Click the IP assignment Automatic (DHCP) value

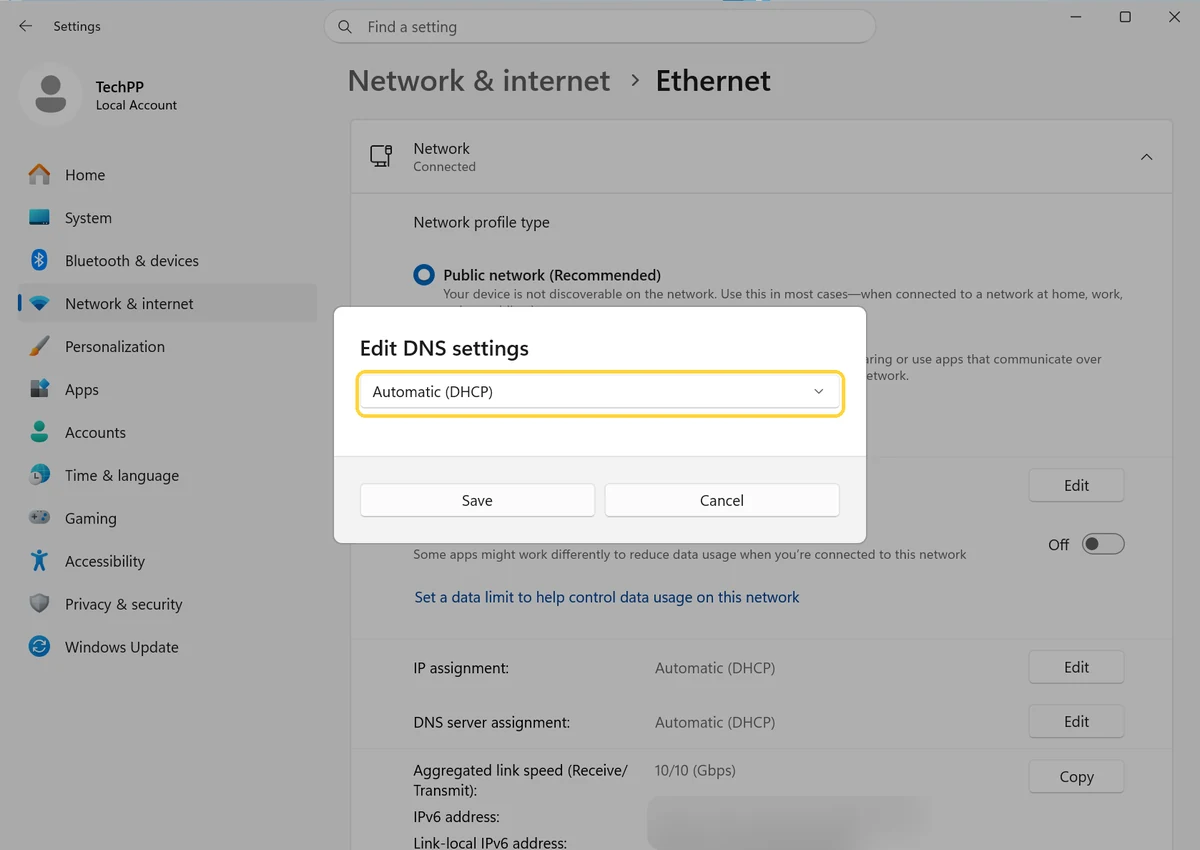(715, 667)
